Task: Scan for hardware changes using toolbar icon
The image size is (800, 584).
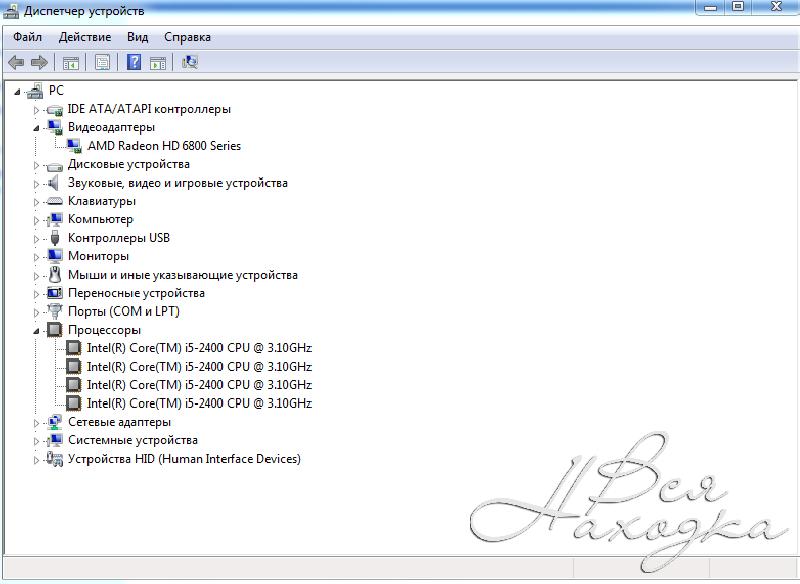Action: [x=190, y=62]
